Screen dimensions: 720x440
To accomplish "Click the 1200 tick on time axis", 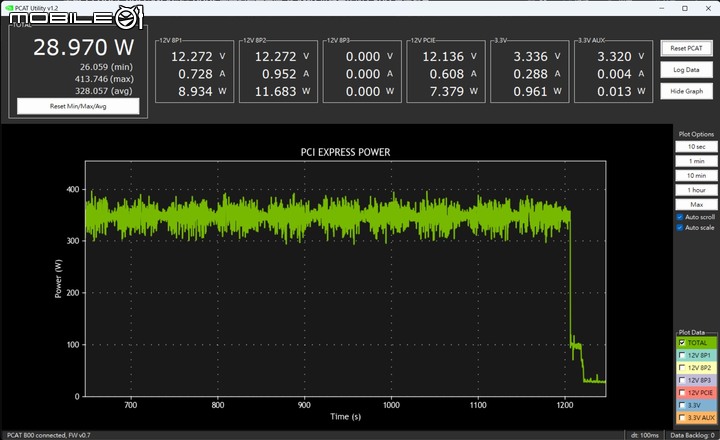I will (565, 405).
